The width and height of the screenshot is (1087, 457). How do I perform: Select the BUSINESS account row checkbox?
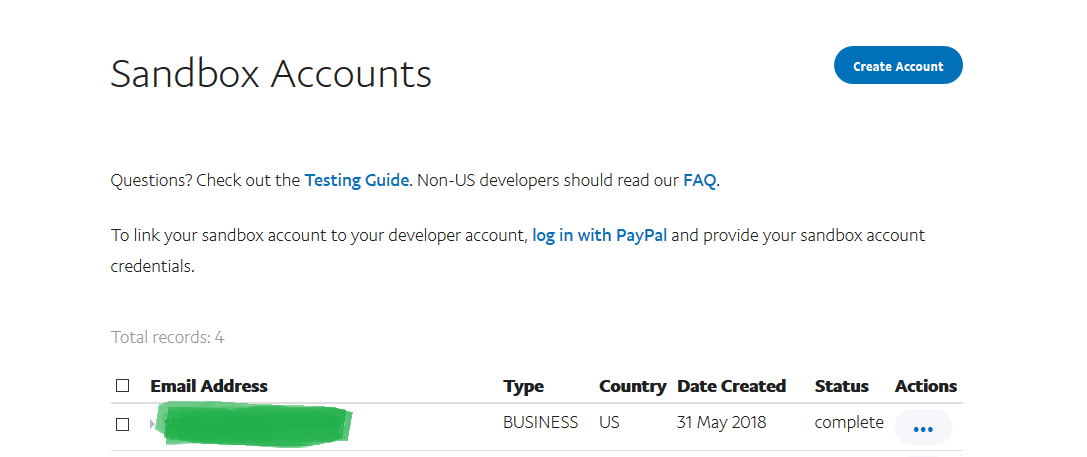(122, 424)
